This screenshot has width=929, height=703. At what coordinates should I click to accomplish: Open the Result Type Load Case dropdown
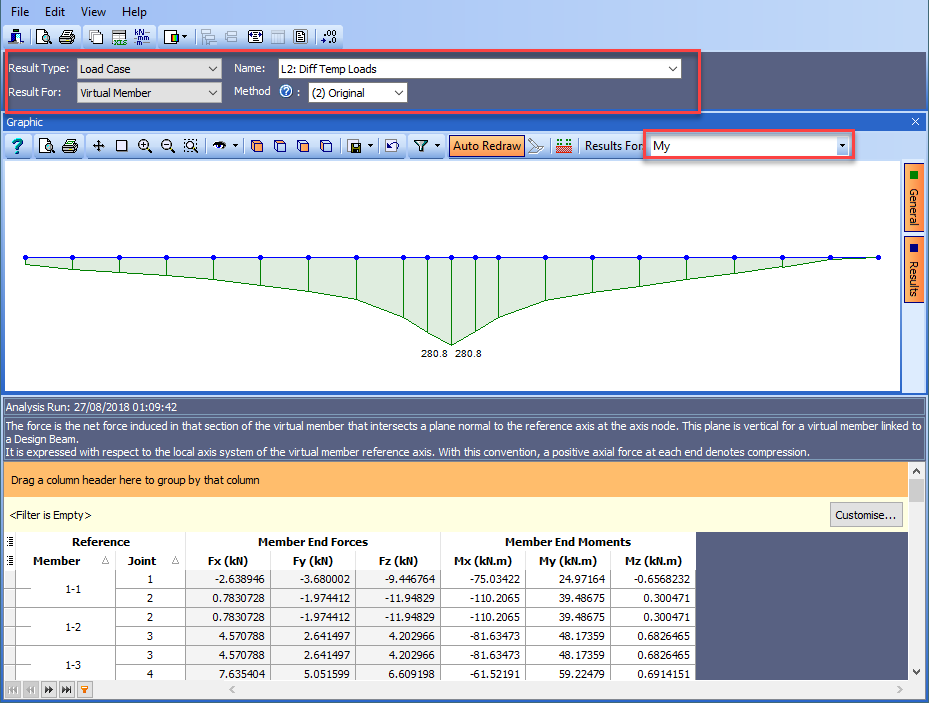[x=149, y=69]
